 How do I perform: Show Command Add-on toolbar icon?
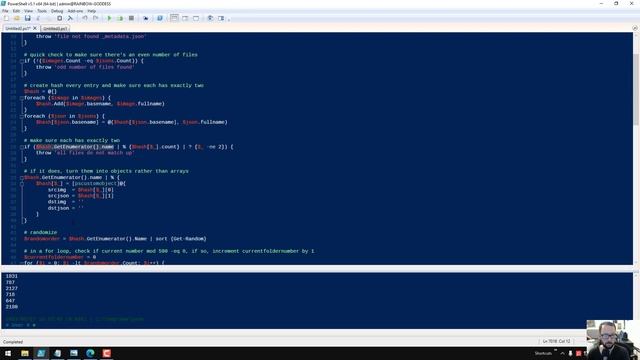coord(221,18)
